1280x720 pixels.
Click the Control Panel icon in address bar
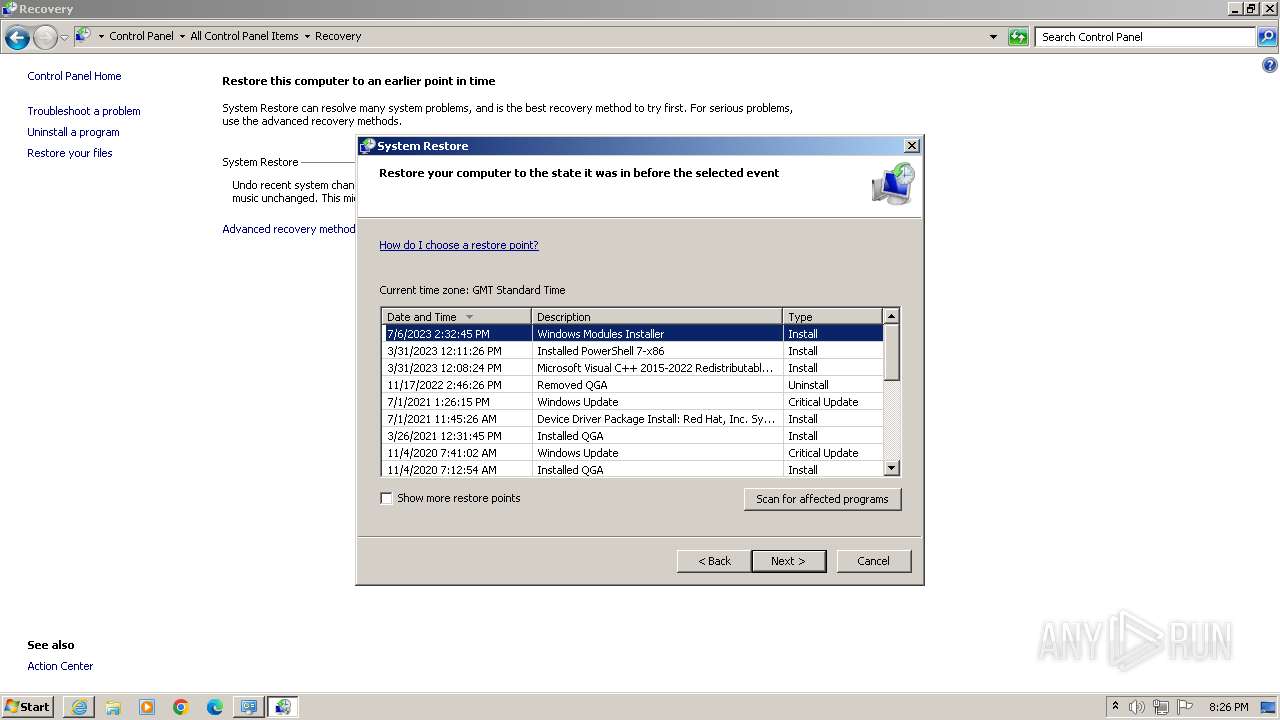pyautogui.click(x=83, y=36)
